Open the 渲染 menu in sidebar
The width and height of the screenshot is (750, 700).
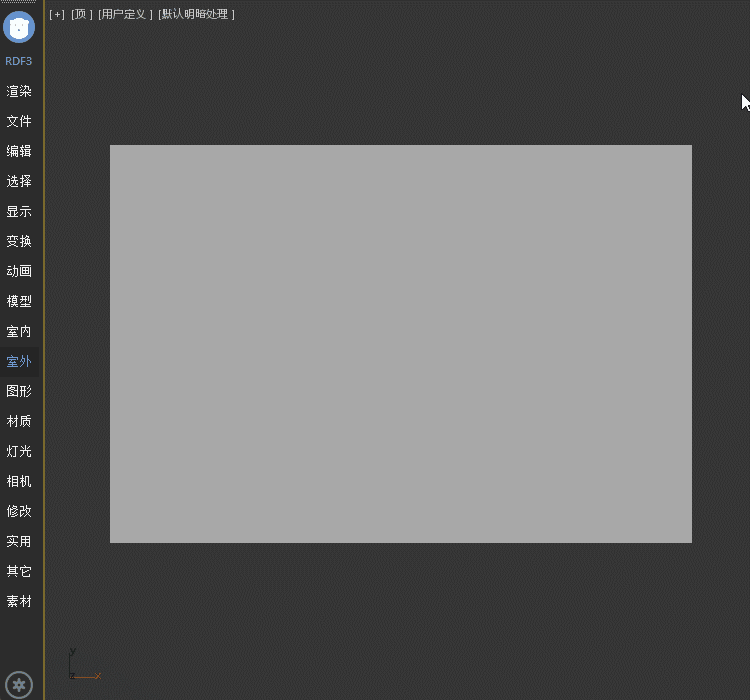(x=19, y=91)
